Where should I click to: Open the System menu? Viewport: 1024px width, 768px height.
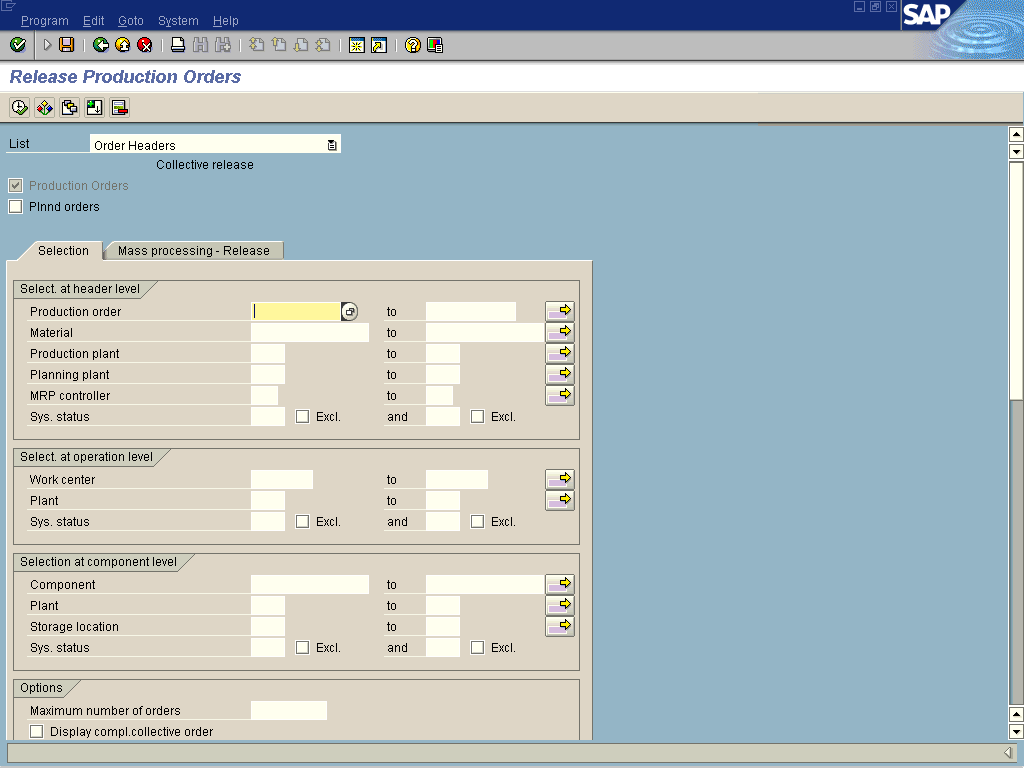coord(178,21)
